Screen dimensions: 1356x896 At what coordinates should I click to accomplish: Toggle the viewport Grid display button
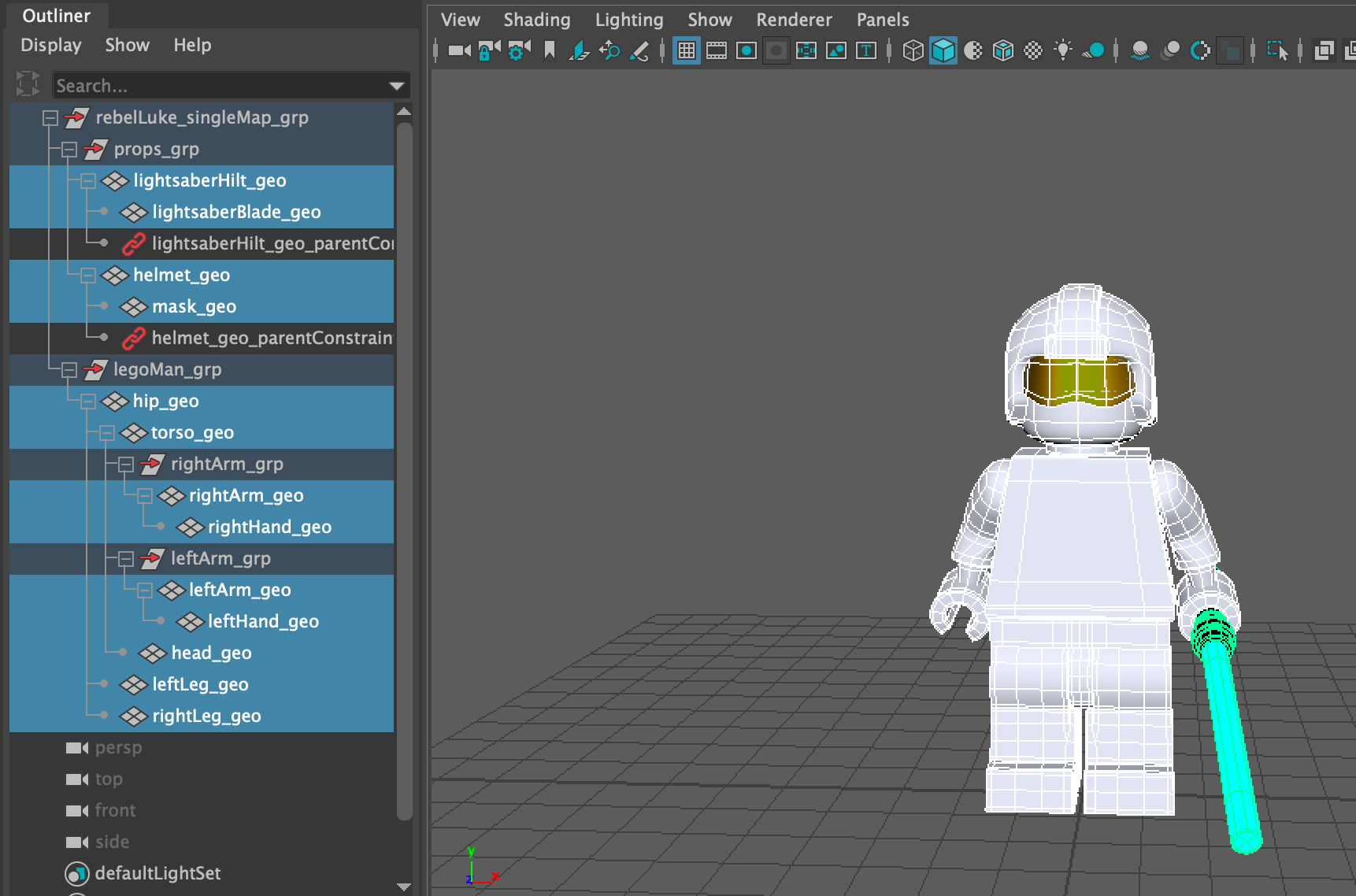coord(687,51)
